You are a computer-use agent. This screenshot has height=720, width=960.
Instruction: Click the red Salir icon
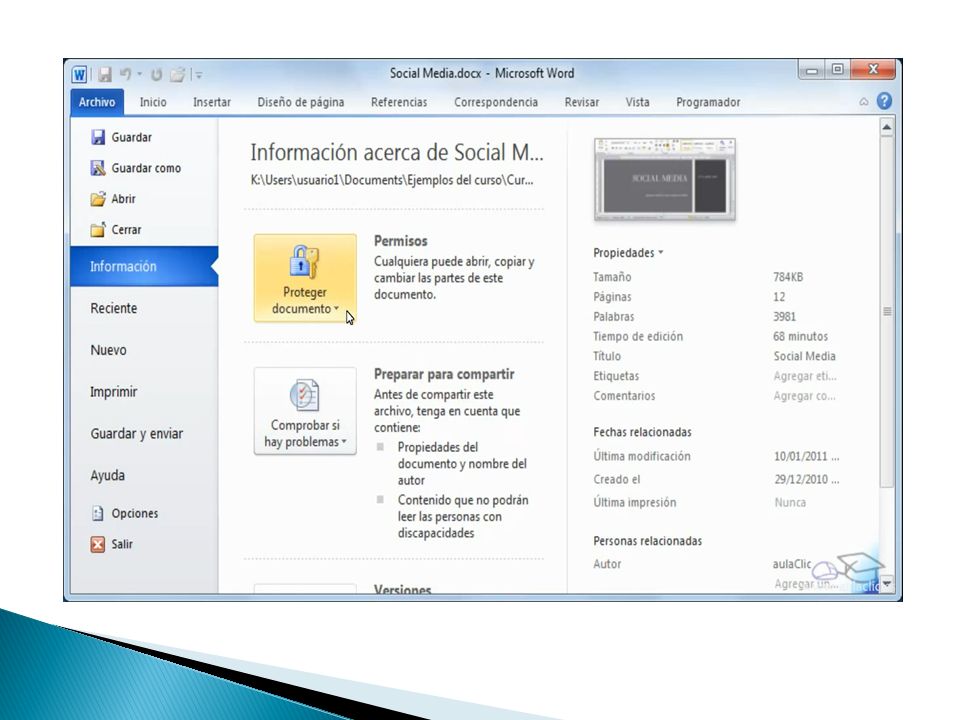[x=97, y=544]
